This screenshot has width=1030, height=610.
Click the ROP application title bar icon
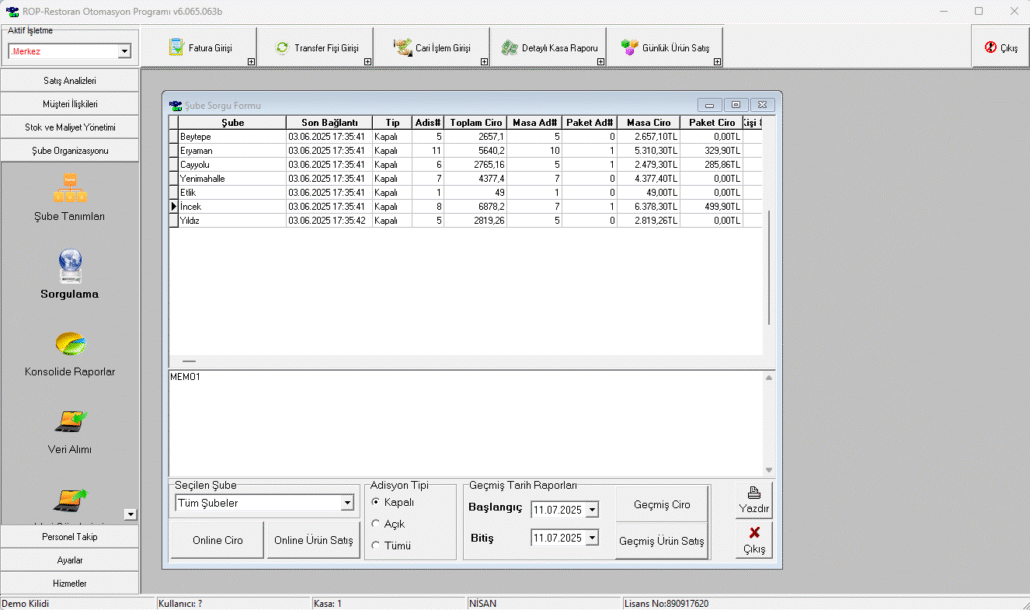12,11
